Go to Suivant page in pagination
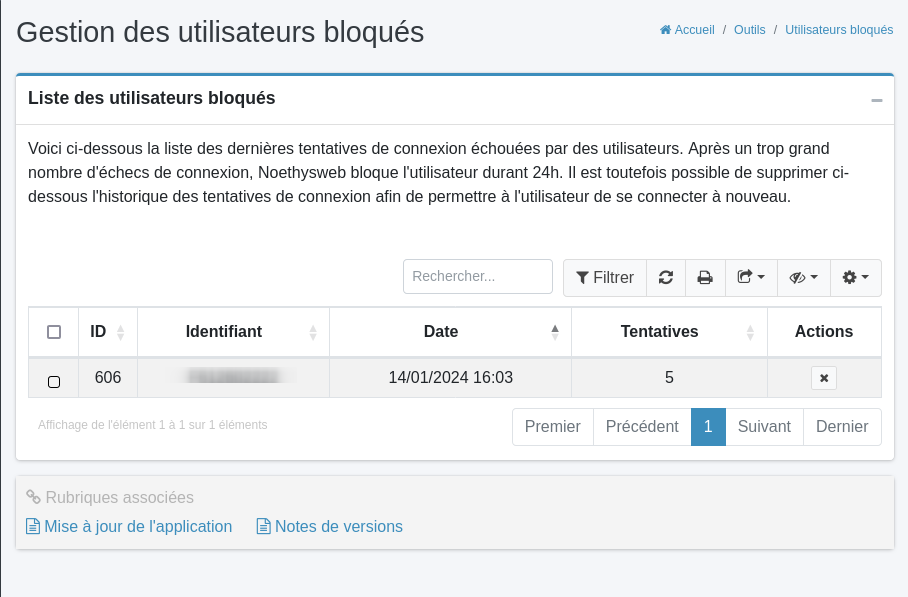The image size is (908, 597). click(764, 427)
